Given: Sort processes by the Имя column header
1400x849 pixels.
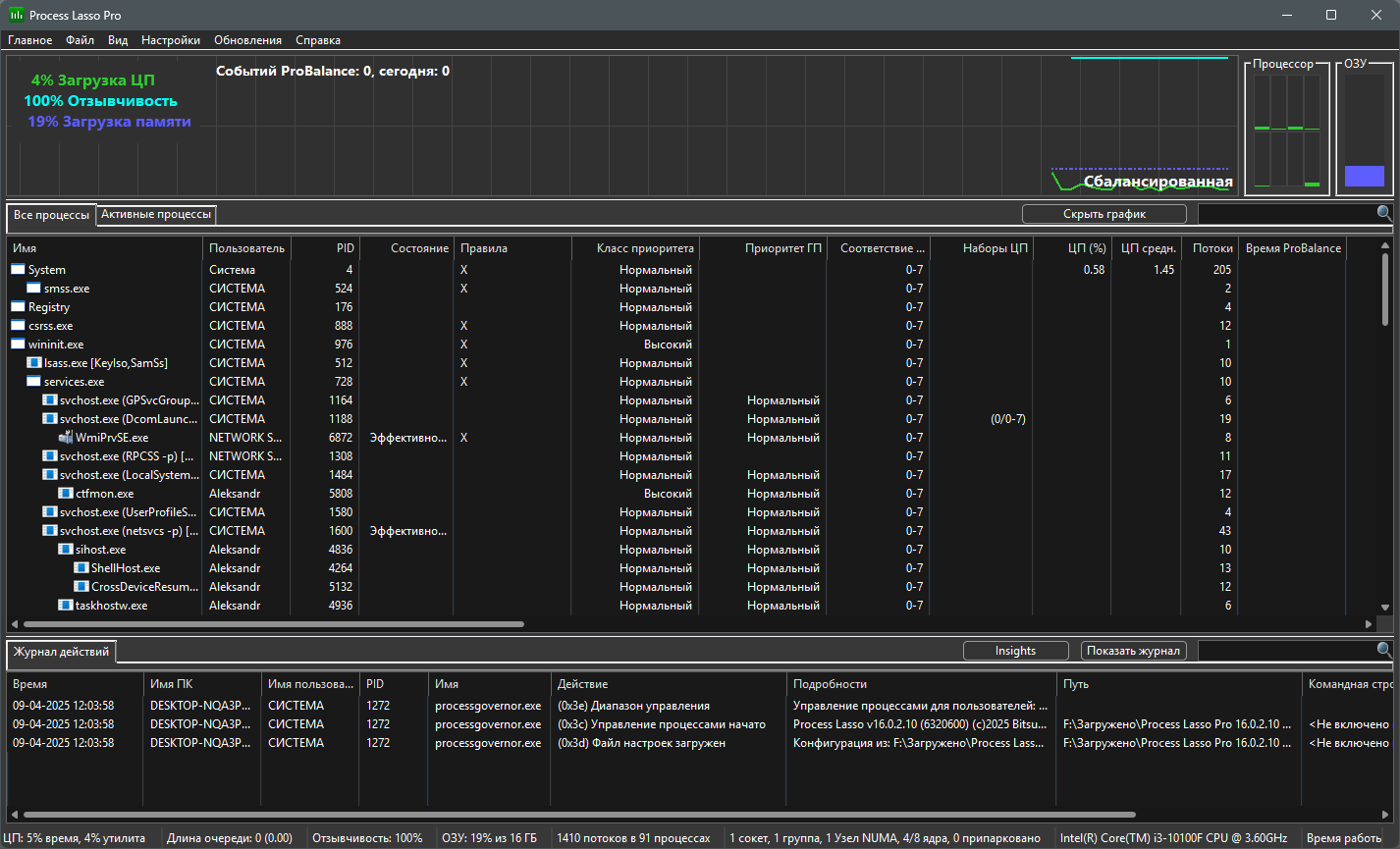Looking at the screenshot, I should pyautogui.click(x=104, y=248).
